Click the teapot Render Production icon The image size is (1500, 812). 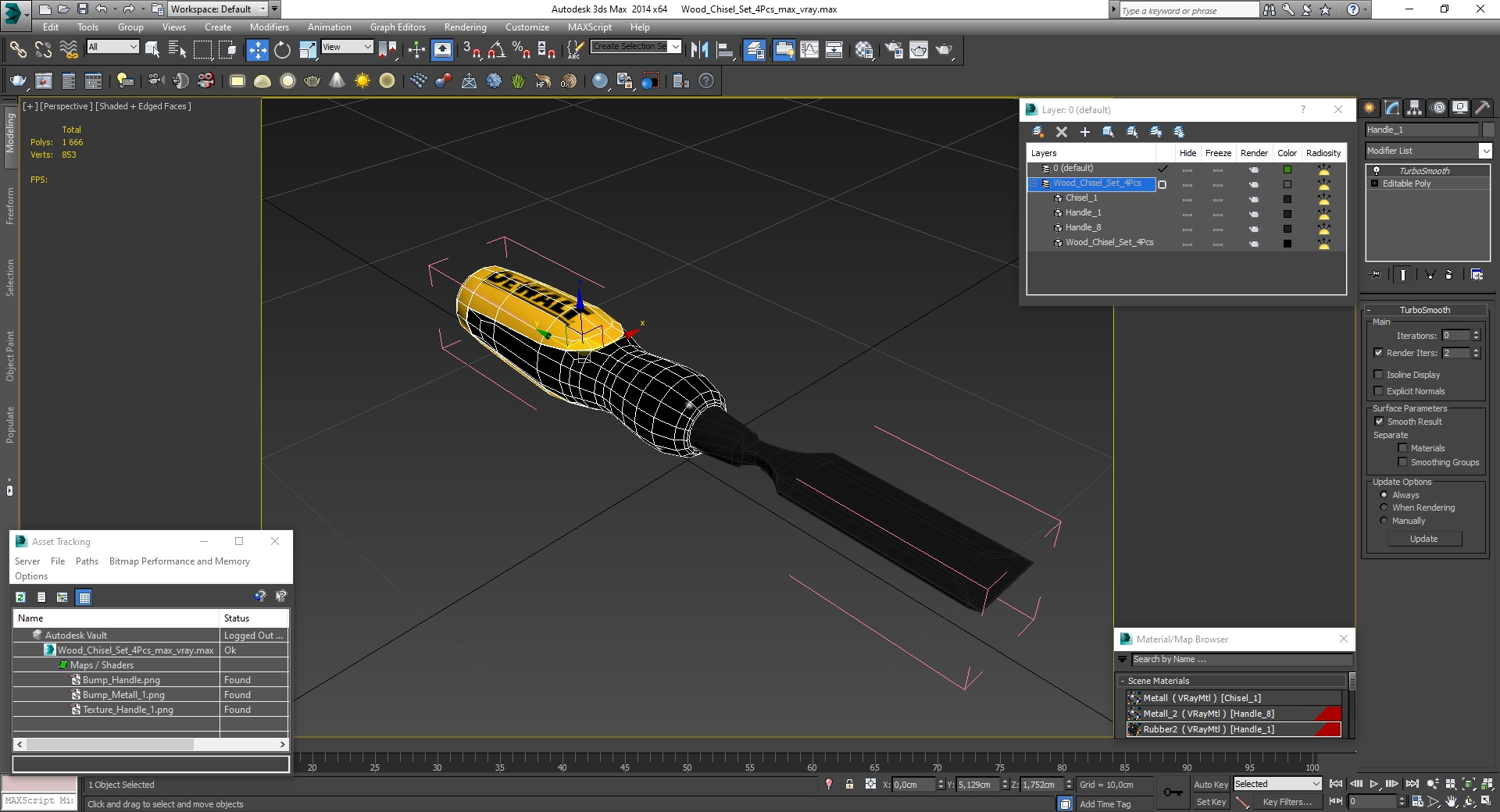945,50
